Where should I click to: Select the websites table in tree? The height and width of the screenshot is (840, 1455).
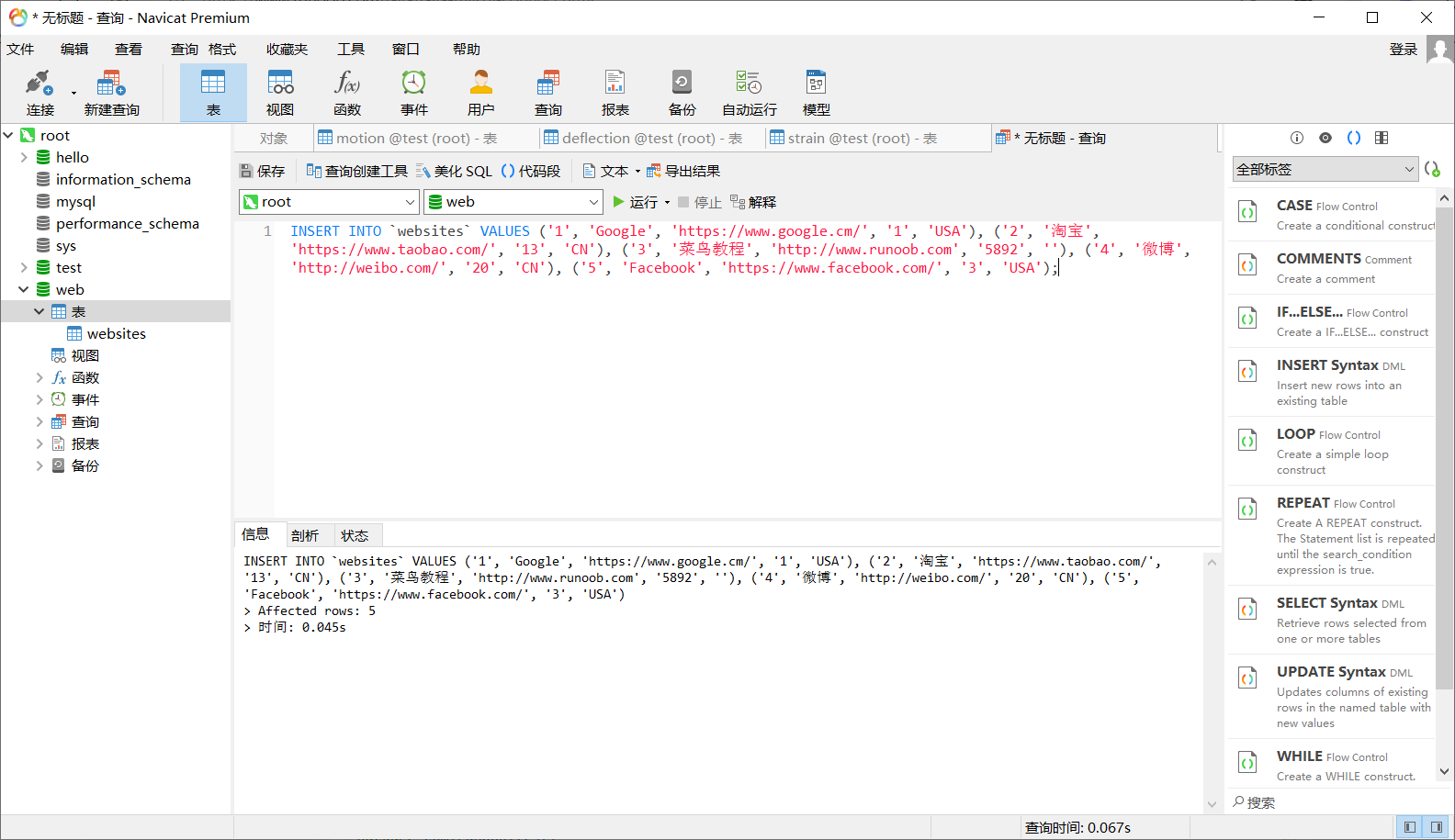[116, 334]
